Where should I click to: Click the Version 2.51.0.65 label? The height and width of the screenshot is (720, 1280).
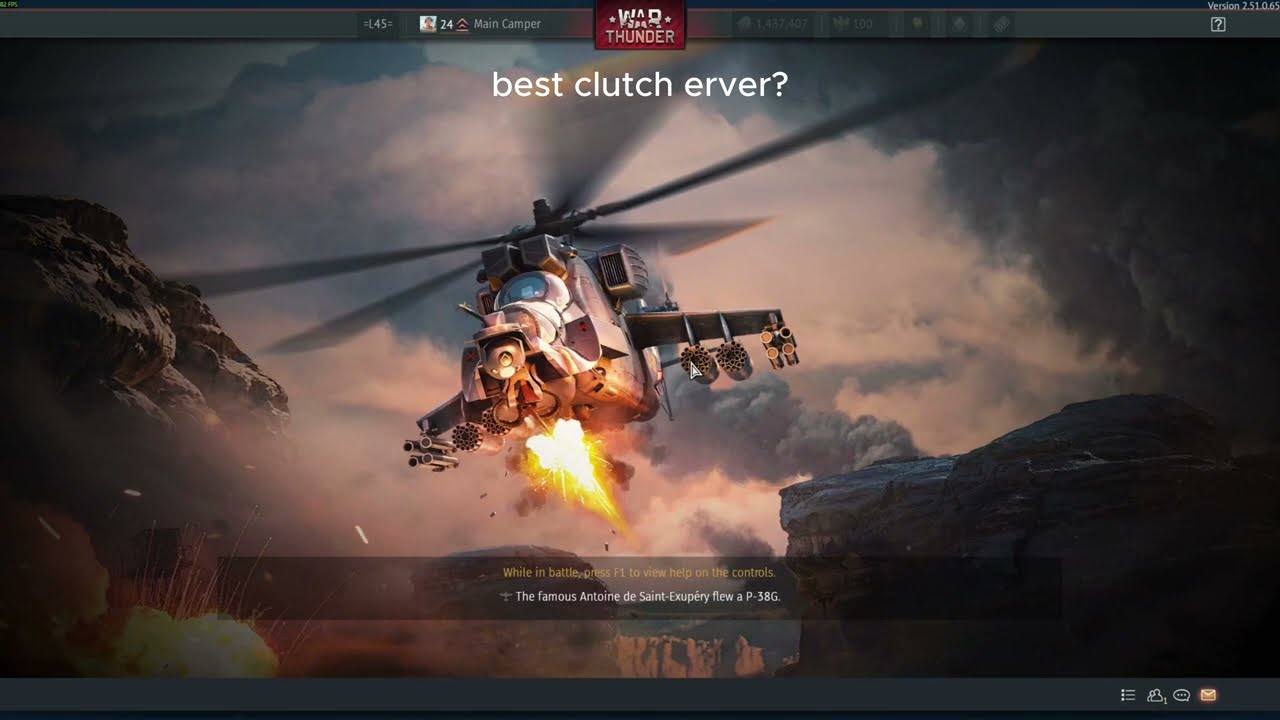coord(1243,6)
